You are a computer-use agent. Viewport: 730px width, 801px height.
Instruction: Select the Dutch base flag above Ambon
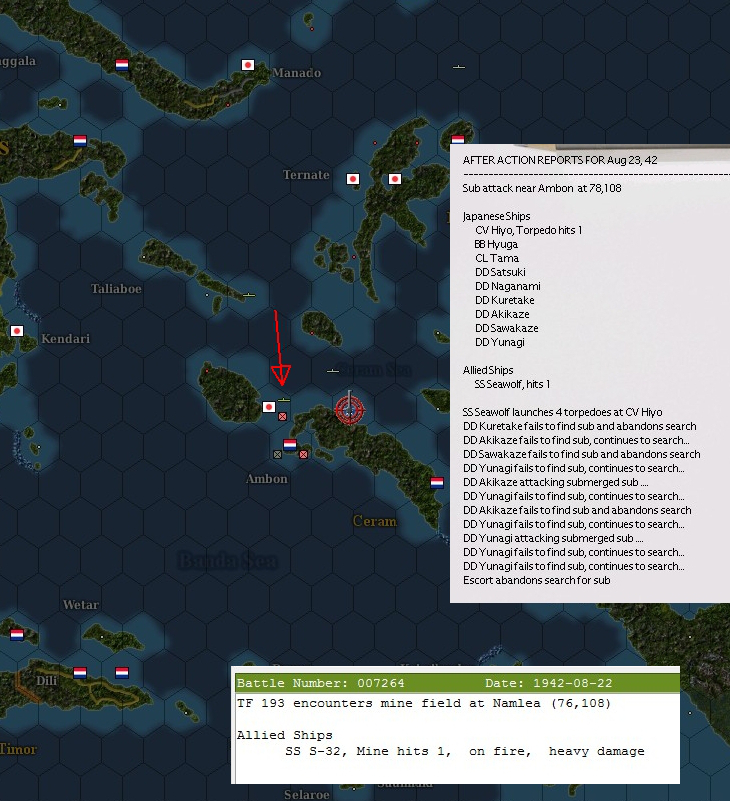pos(290,445)
